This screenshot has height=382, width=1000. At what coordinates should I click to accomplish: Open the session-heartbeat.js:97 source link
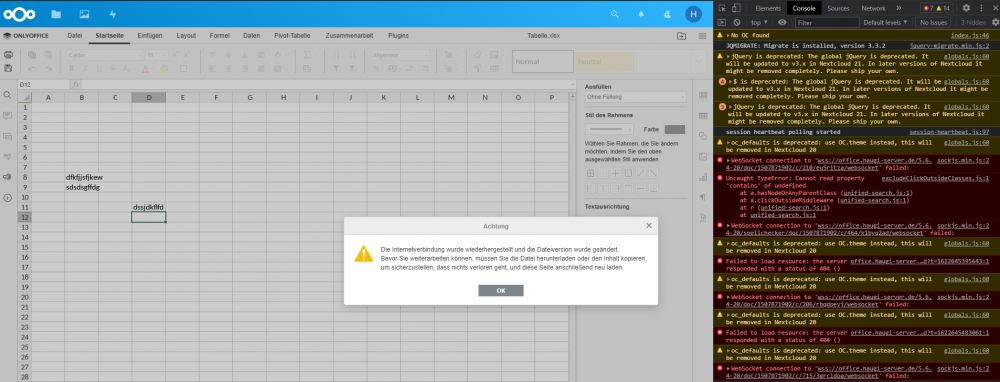pyautogui.click(x=950, y=131)
